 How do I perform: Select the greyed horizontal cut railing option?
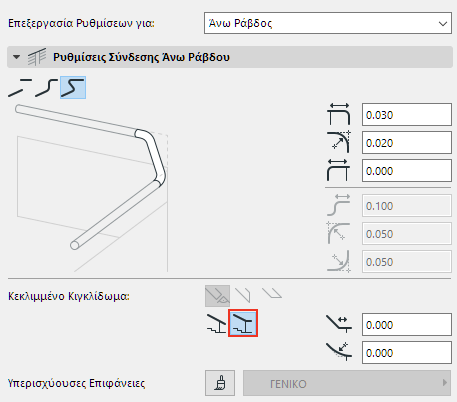[x=272, y=293]
